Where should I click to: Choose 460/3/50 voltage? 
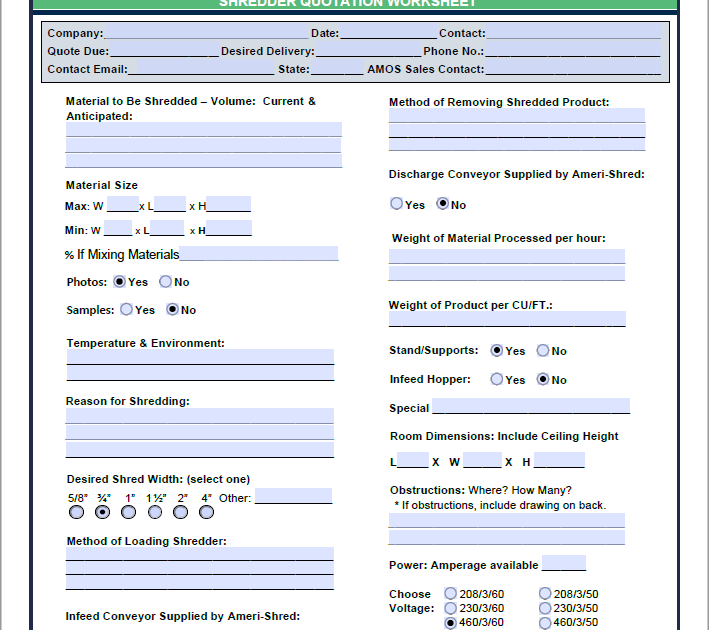(545, 623)
